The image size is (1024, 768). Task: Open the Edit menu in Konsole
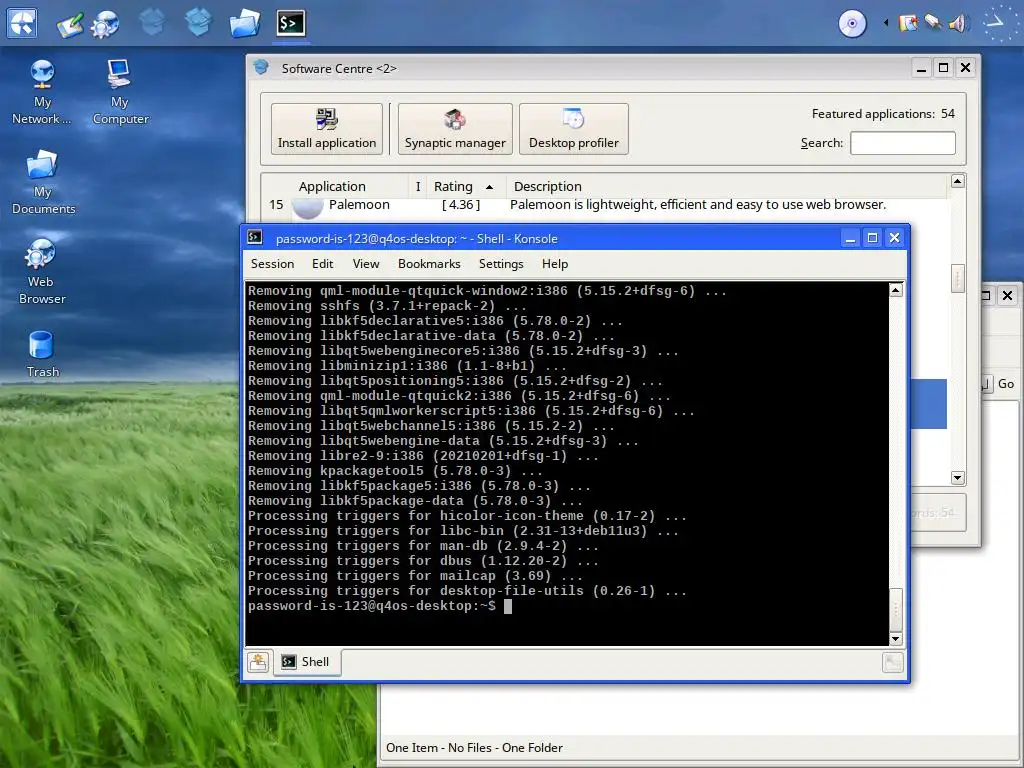click(x=323, y=264)
